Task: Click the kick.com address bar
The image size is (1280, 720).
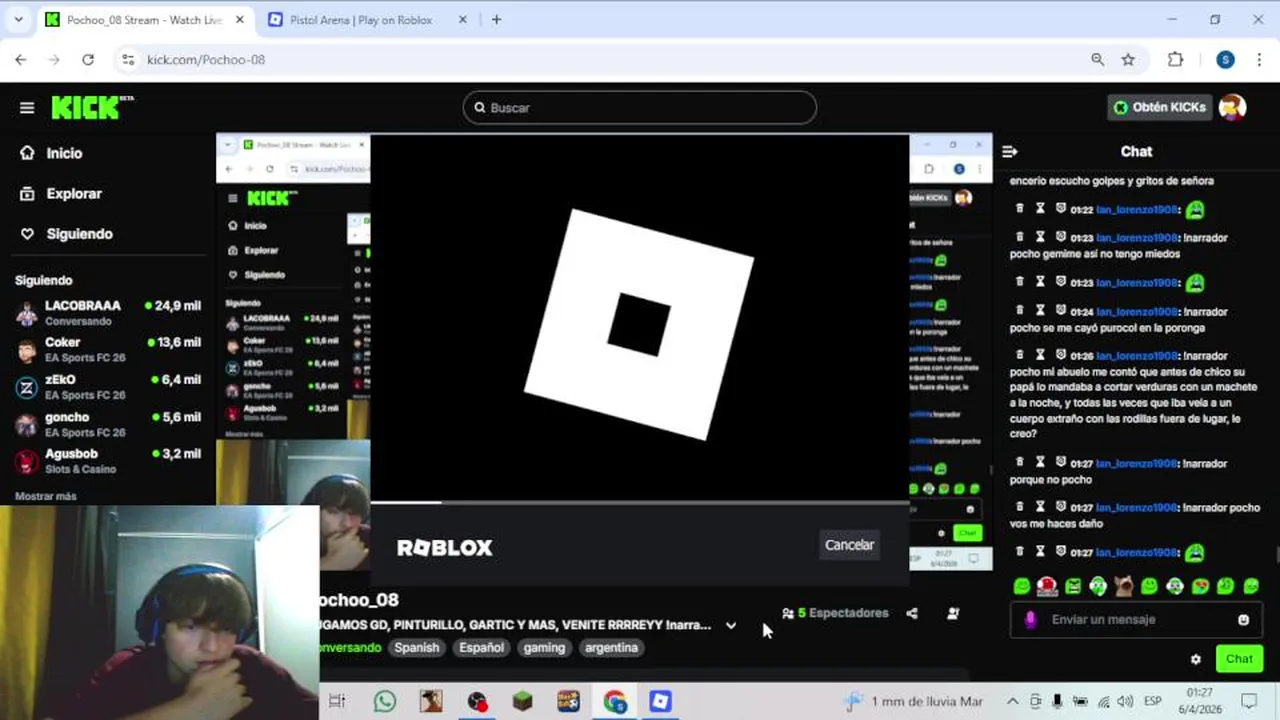Action: [x=600, y=60]
